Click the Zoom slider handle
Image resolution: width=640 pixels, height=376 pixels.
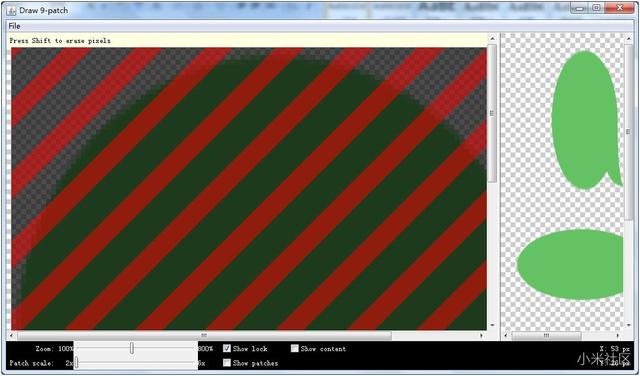pos(132,348)
